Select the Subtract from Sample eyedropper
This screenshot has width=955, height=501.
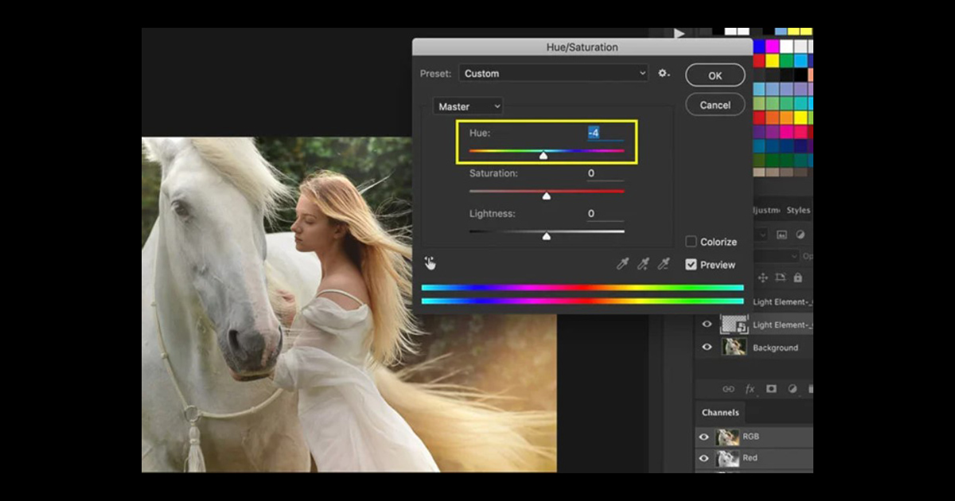point(663,264)
